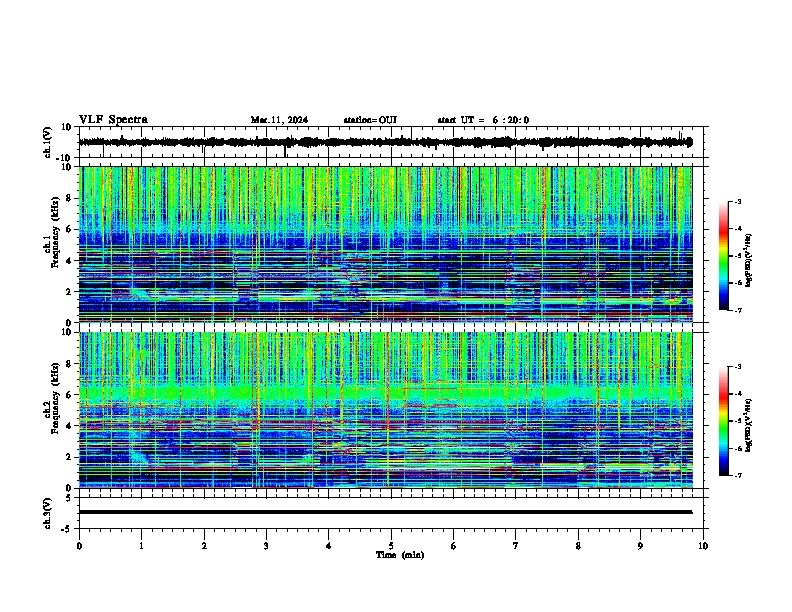
Task: Click time axis tick label '7'
Action: pyautogui.click(x=516, y=546)
